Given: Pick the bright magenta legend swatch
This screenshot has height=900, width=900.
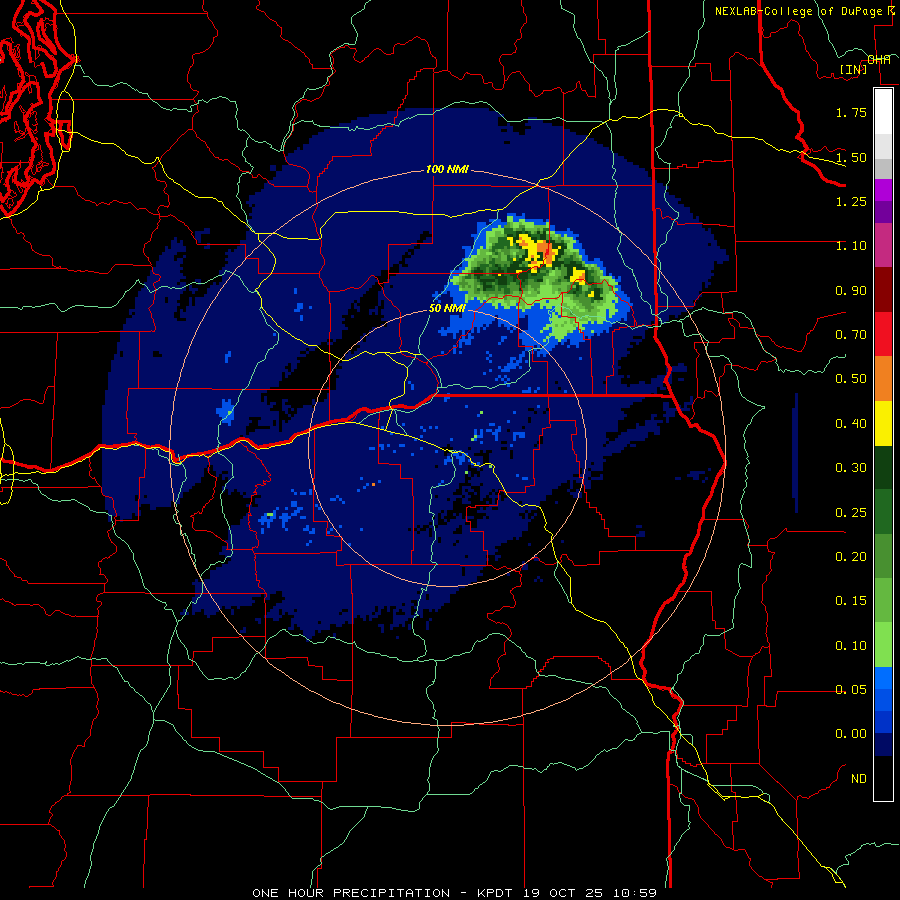Looking at the screenshot, I should [x=883, y=190].
